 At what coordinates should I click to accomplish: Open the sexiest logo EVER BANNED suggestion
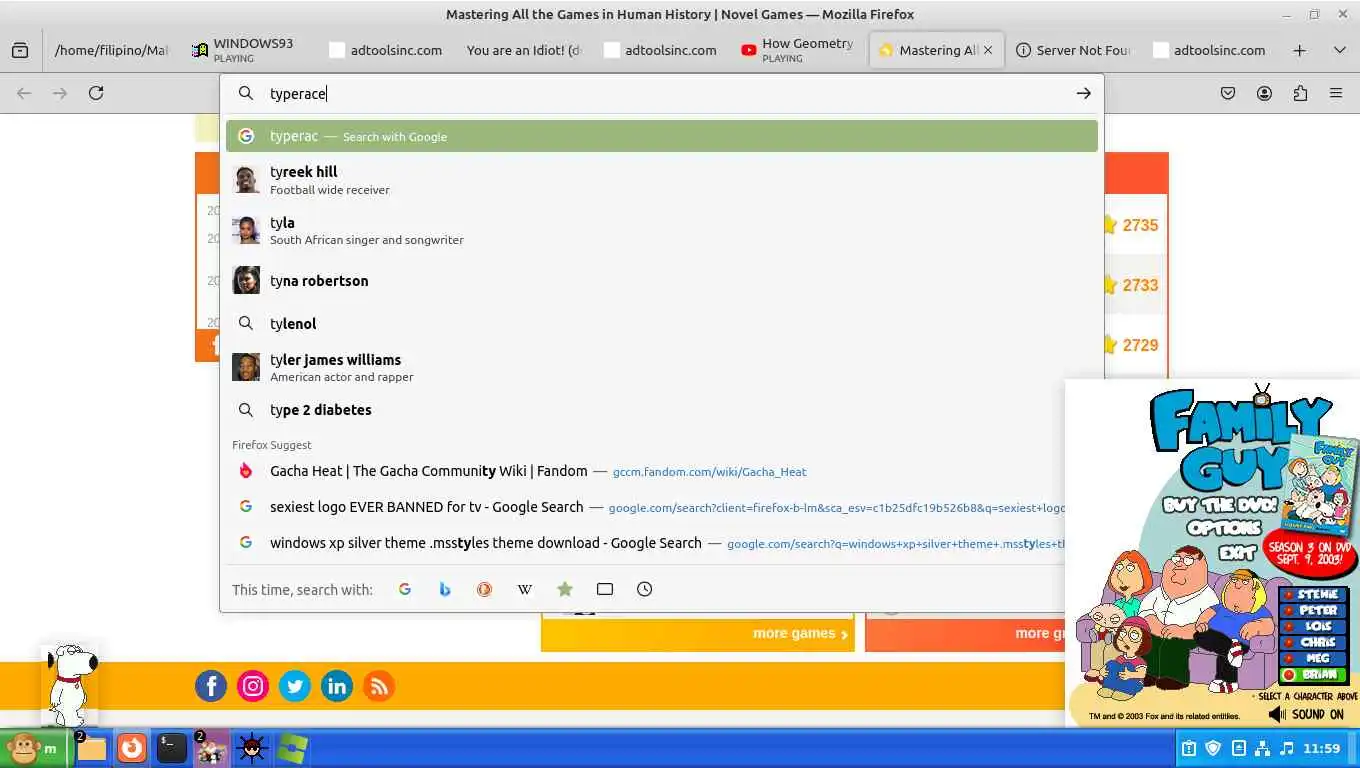click(x=645, y=507)
